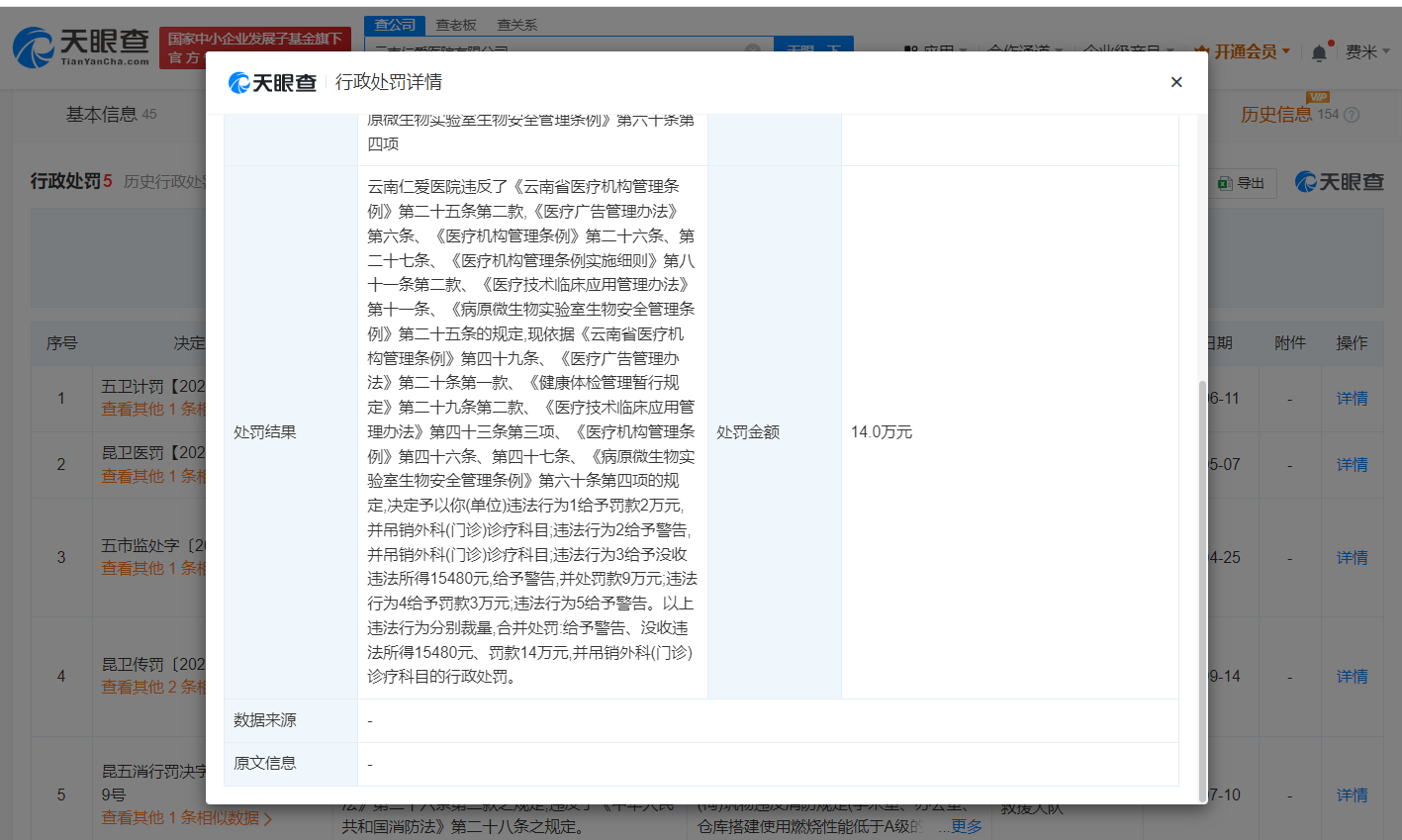Select the 行政处罚 5 section tab
Viewport: 1402px width, 840px height.
point(71,181)
